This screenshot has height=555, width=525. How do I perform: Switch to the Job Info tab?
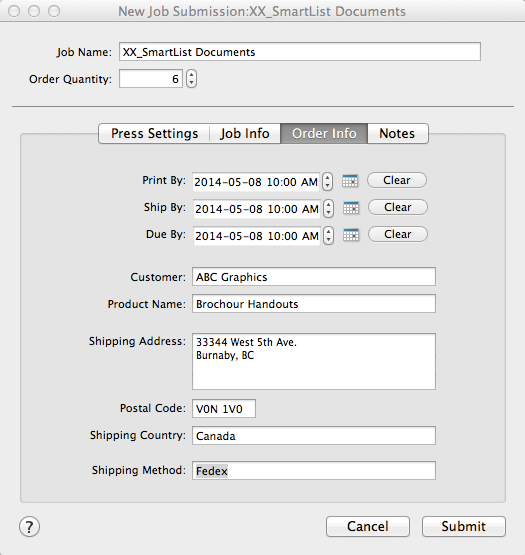(x=245, y=133)
